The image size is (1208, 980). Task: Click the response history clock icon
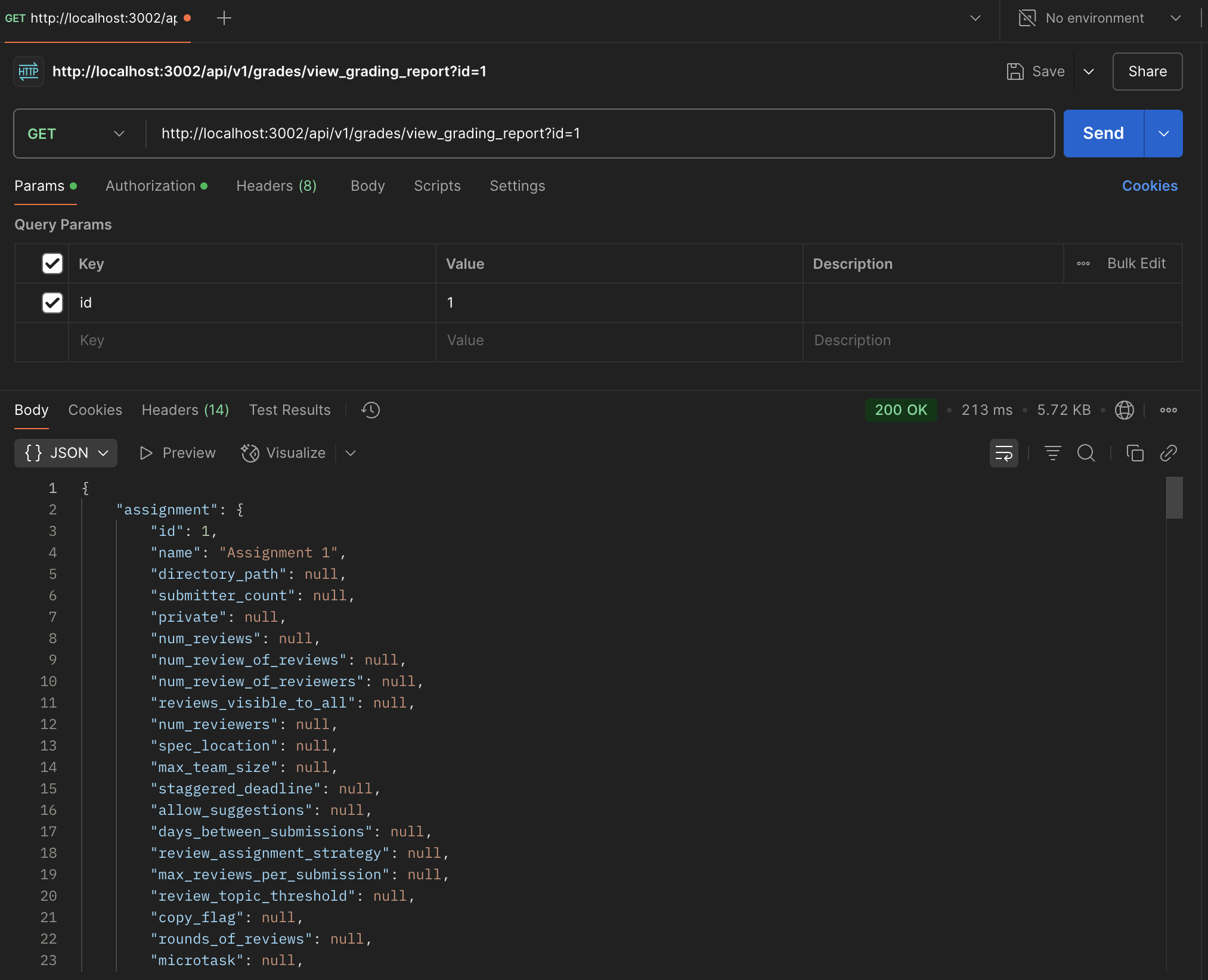point(370,410)
